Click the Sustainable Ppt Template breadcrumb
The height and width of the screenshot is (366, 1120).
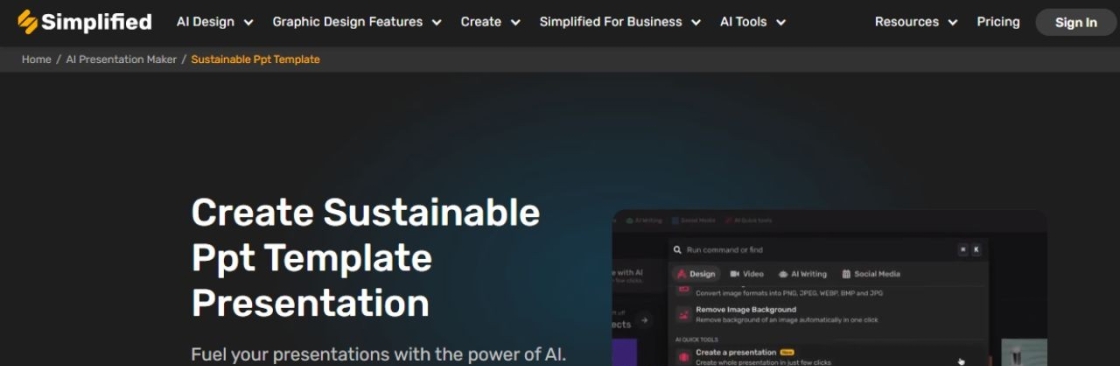pyautogui.click(x=256, y=59)
